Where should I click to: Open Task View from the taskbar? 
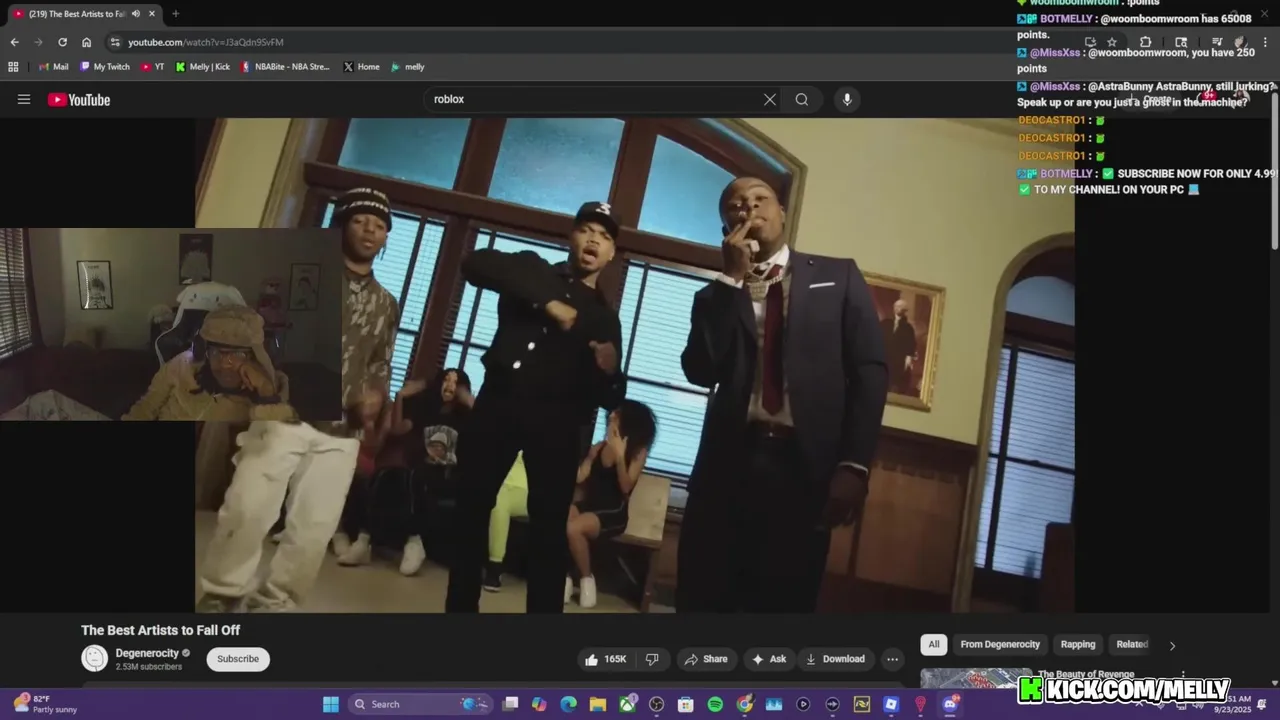click(510, 704)
